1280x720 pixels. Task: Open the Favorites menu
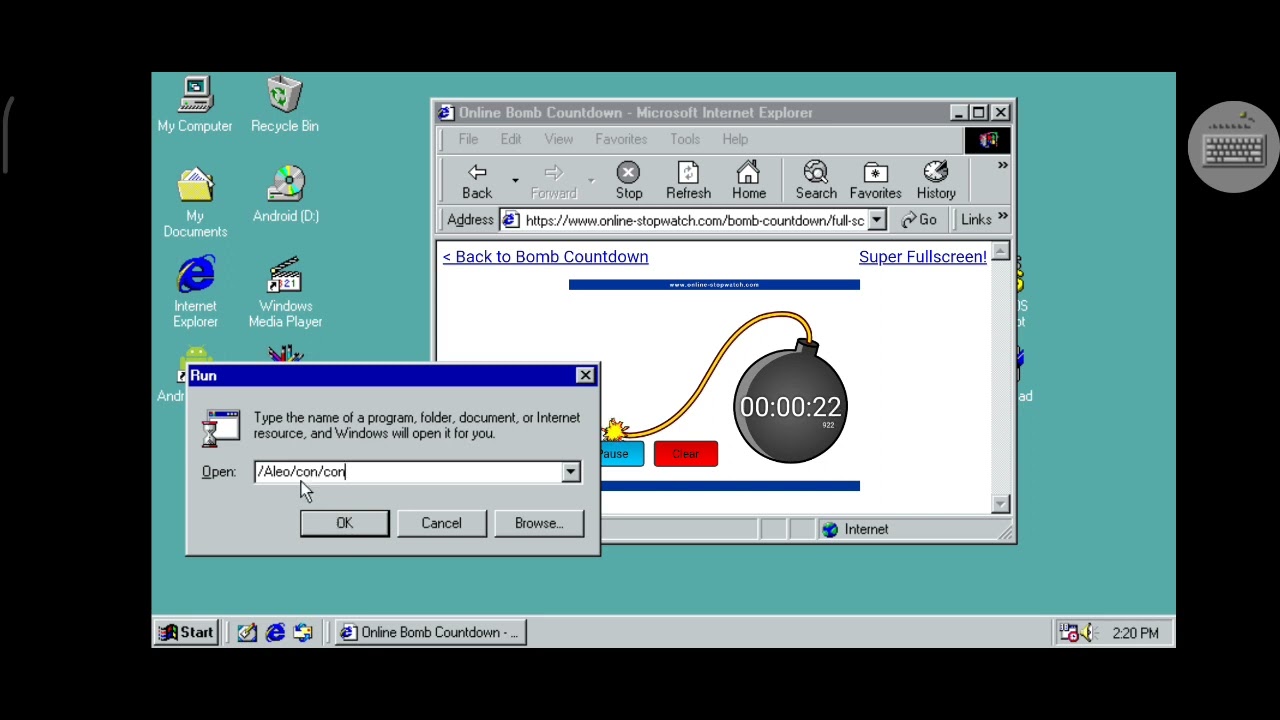point(621,139)
